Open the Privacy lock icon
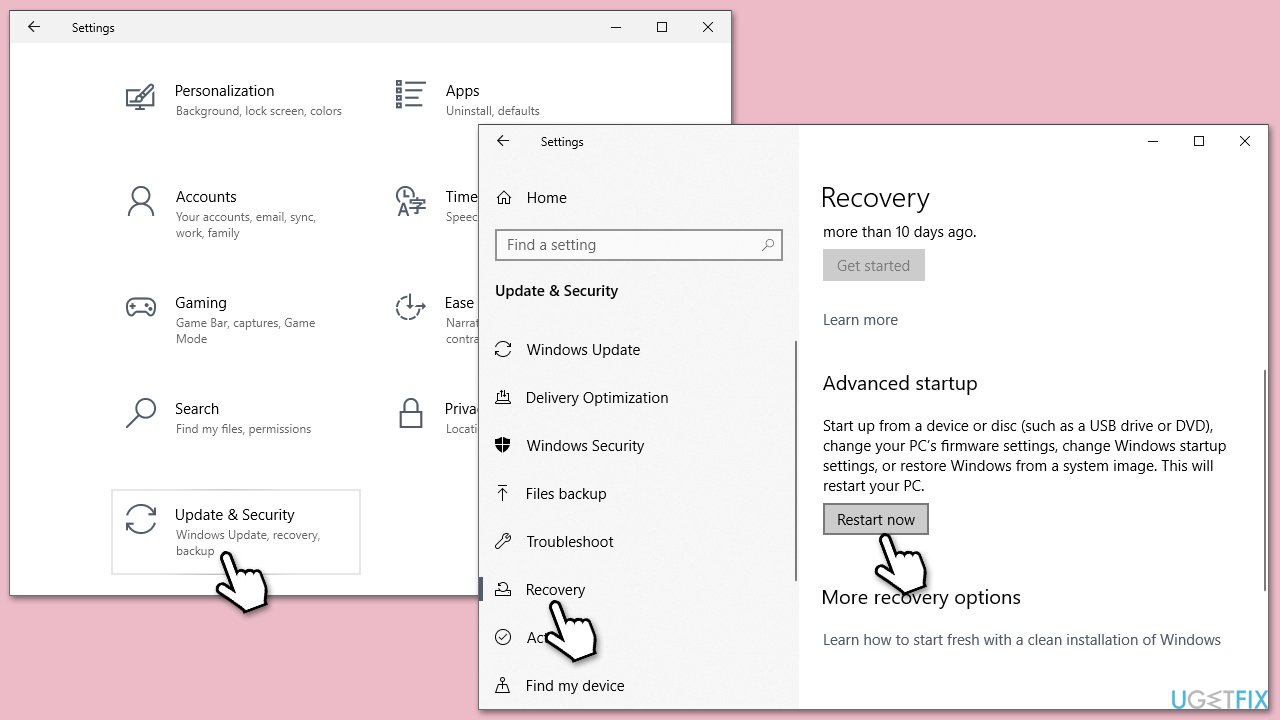 coord(410,412)
